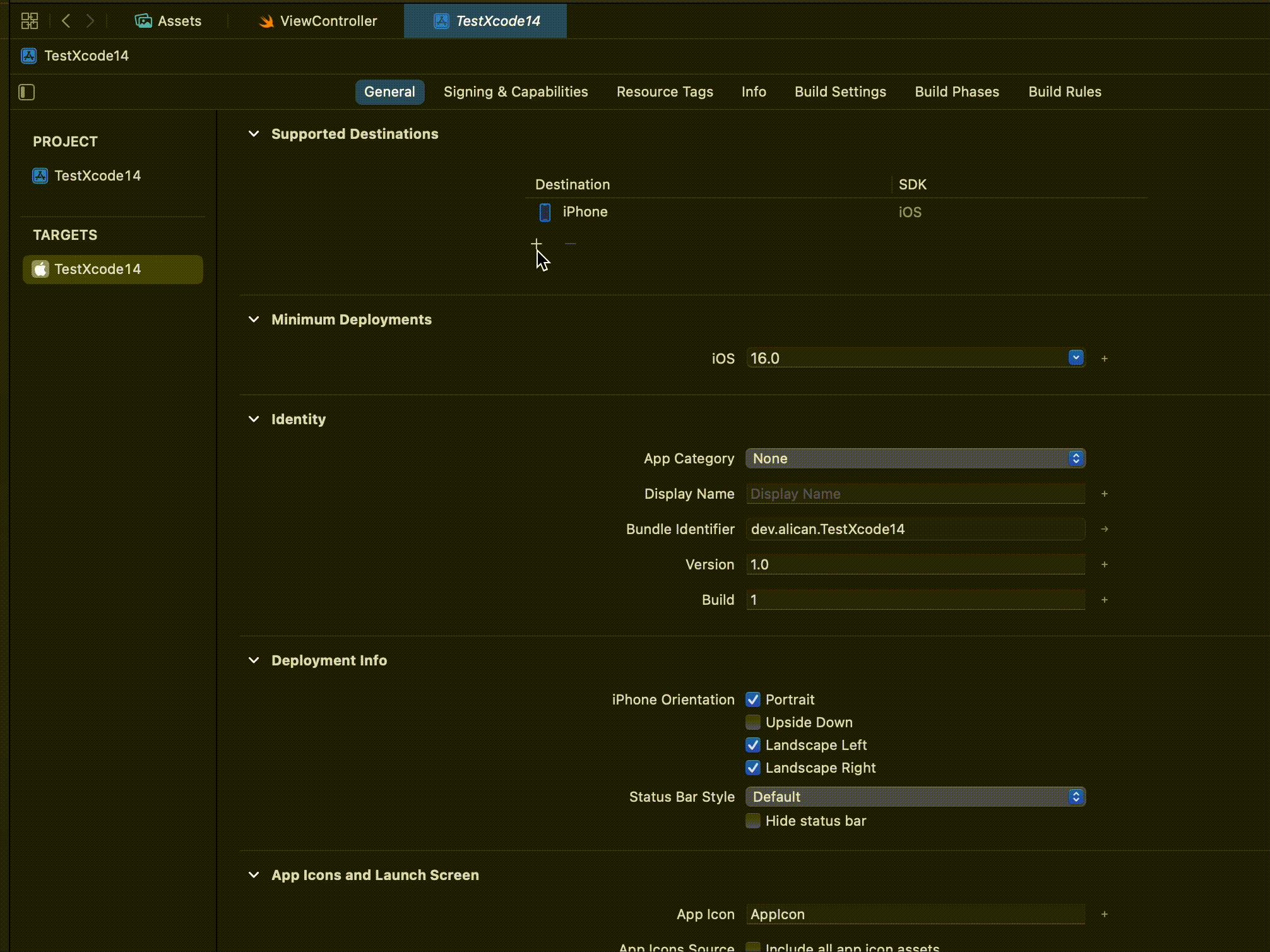Screen dimensions: 1270x952
Task: Toggle Portrait orientation checkbox
Action: pos(753,699)
